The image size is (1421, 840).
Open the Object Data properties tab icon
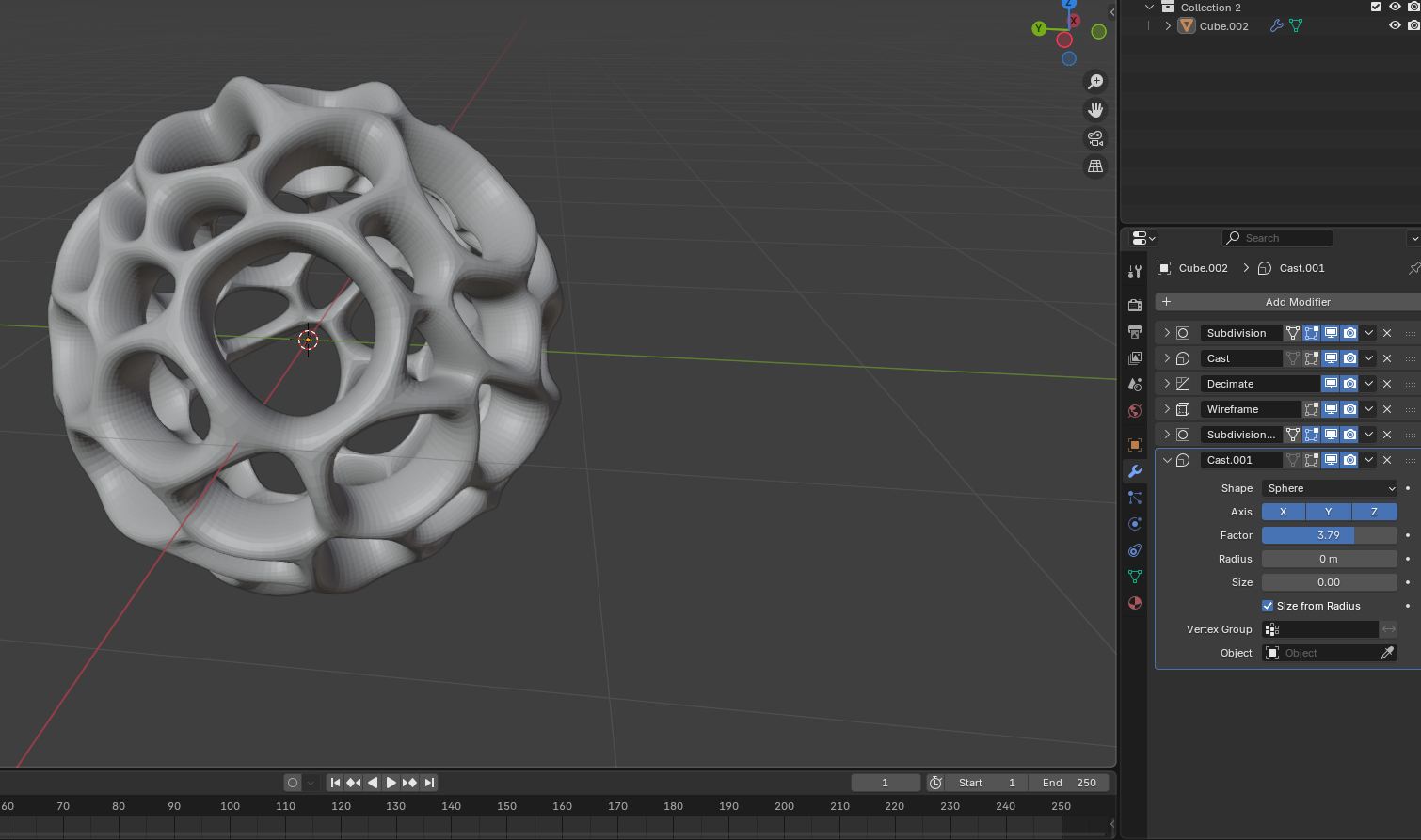click(x=1135, y=577)
